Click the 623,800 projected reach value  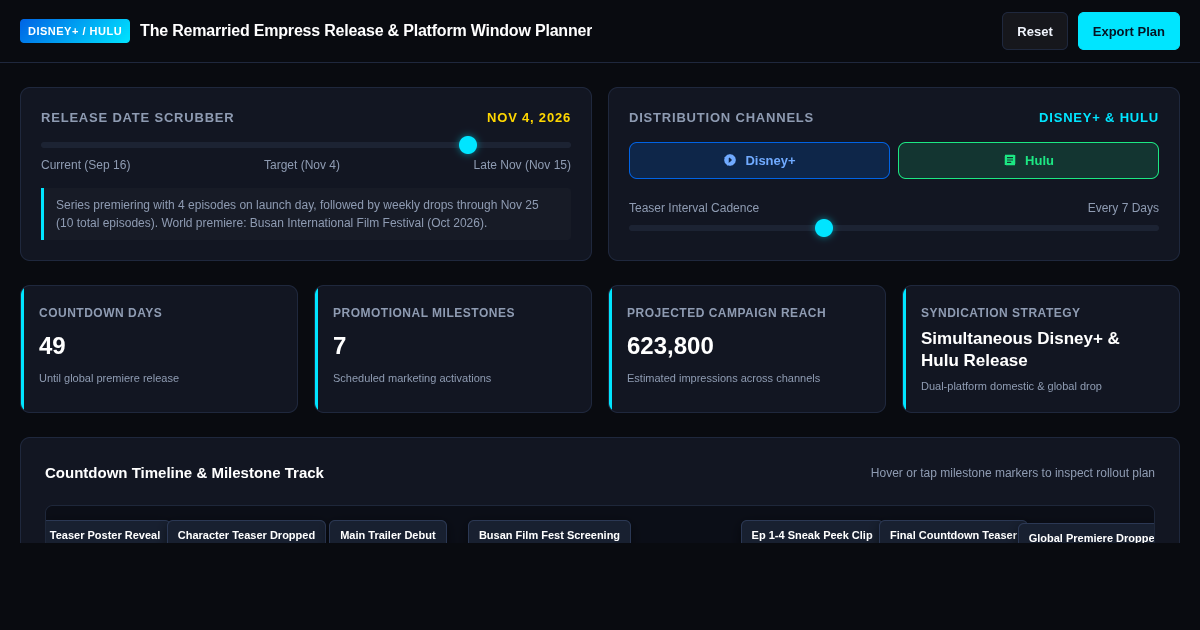[x=670, y=346]
